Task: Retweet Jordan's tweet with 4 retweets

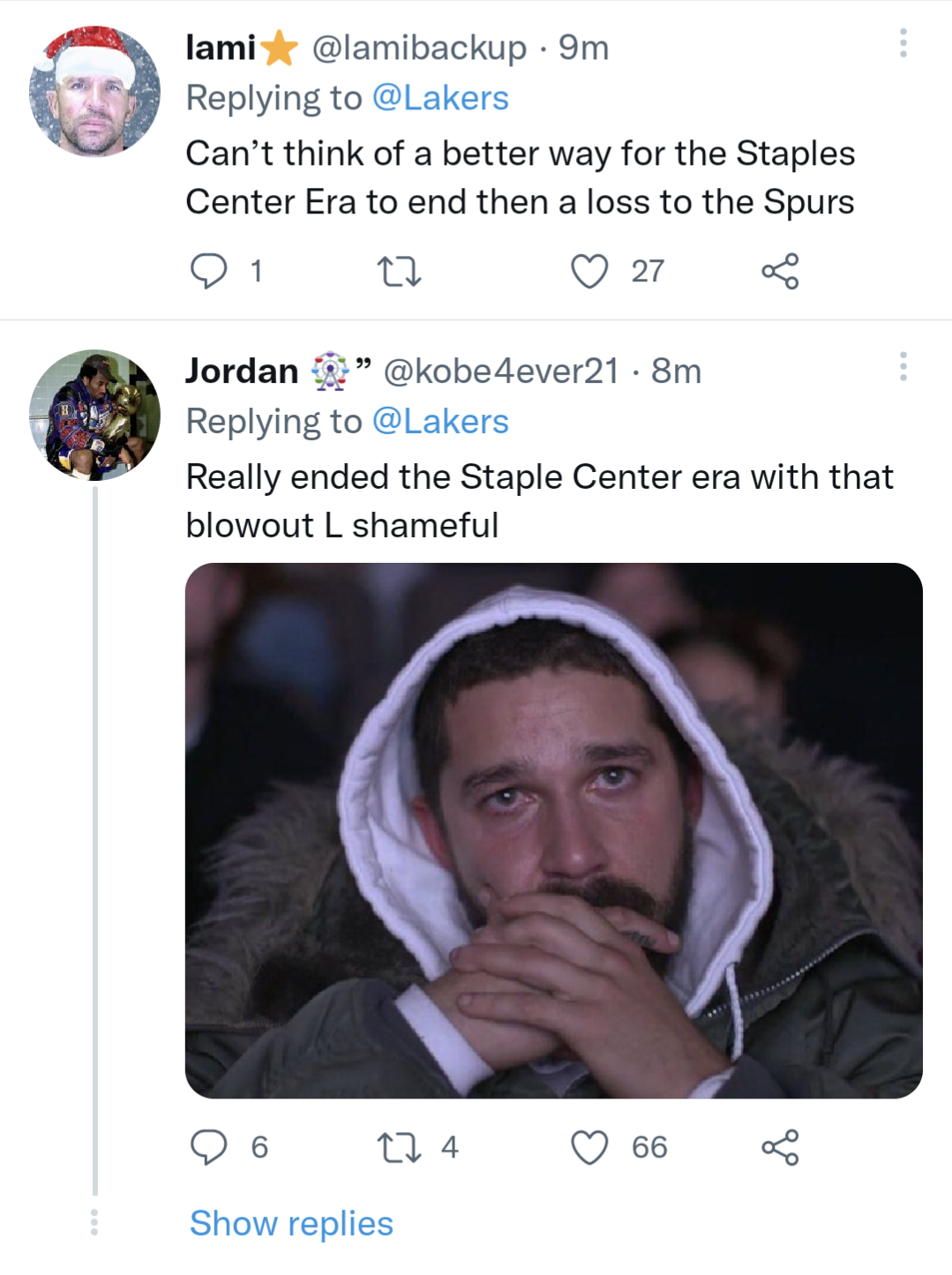Action: pos(399,1147)
